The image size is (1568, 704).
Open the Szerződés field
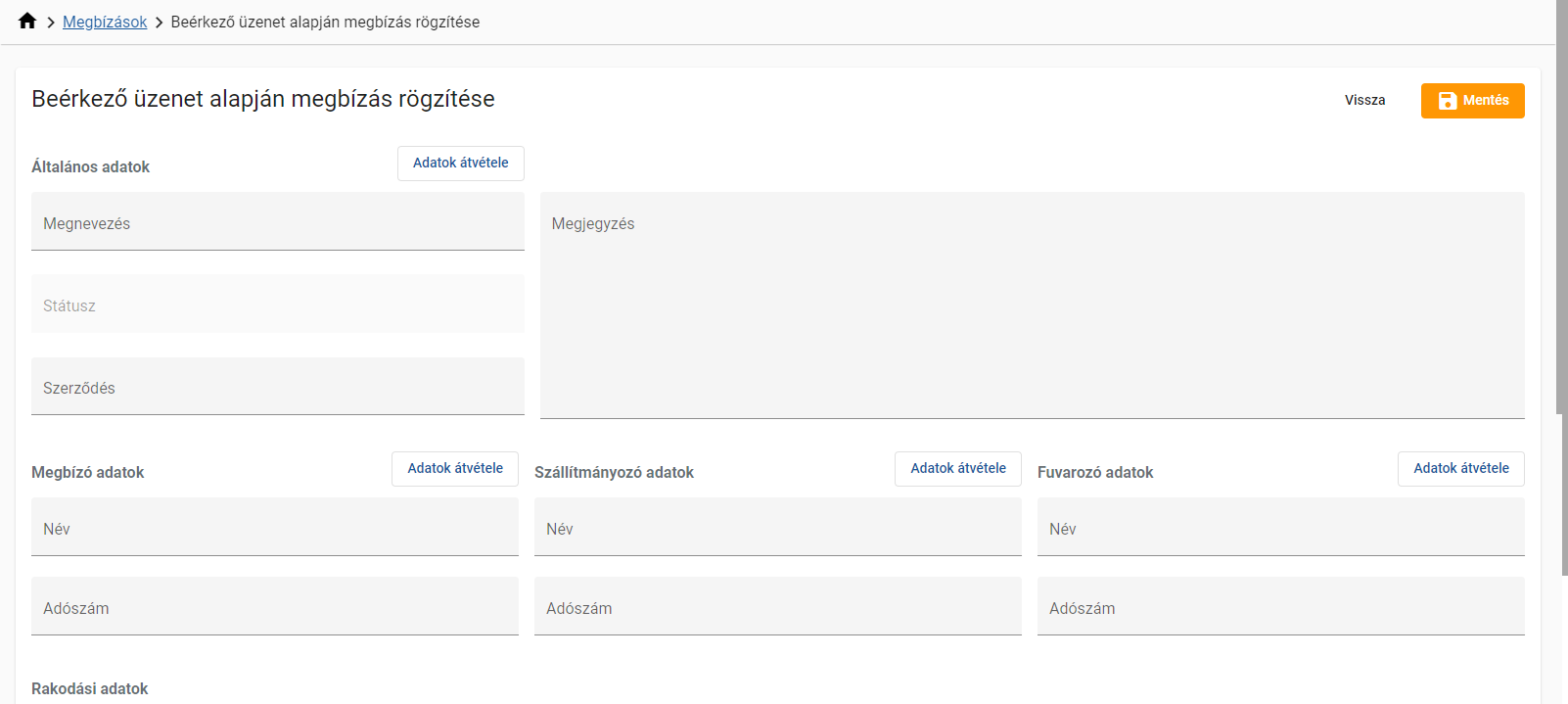point(277,387)
